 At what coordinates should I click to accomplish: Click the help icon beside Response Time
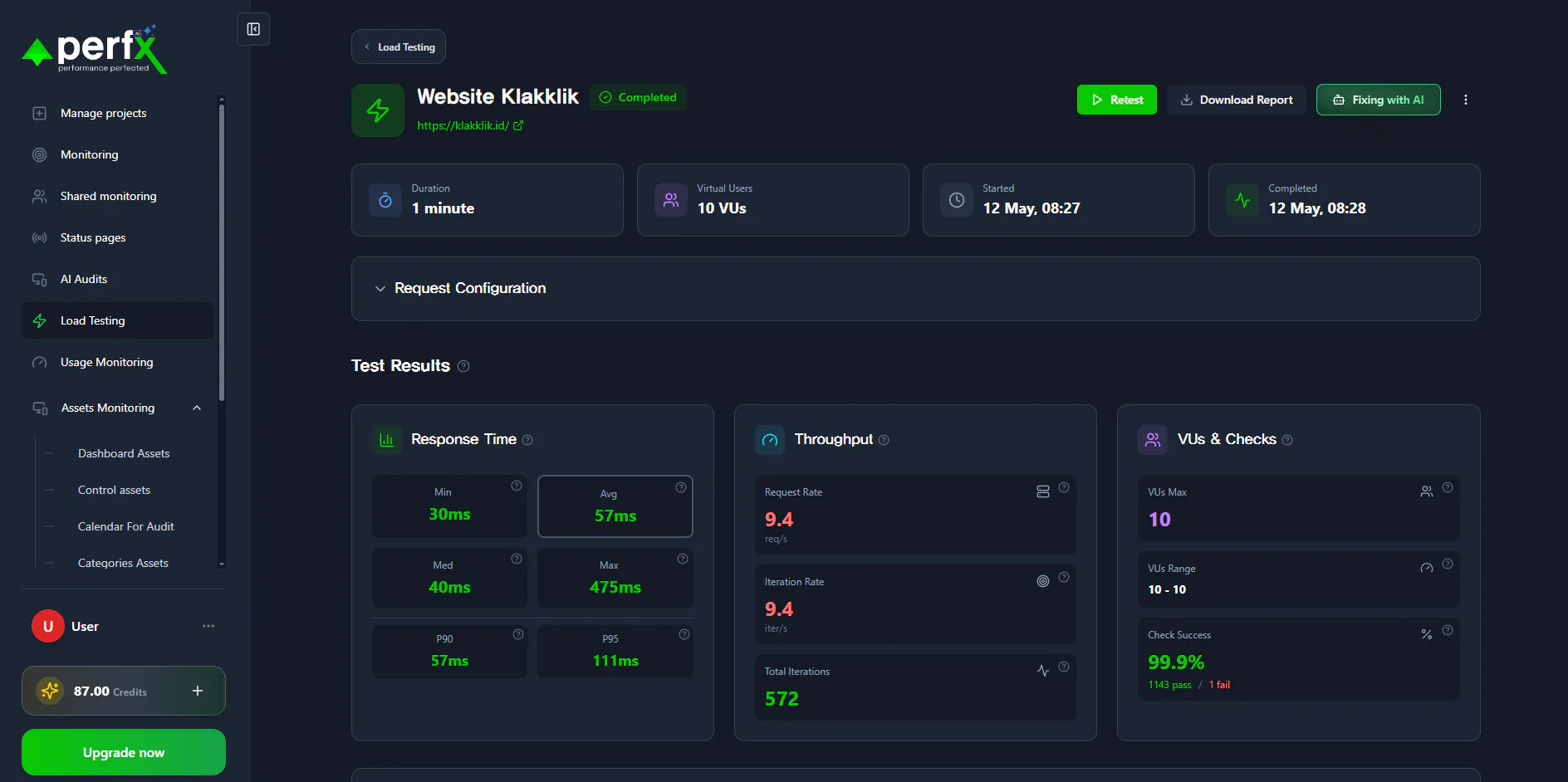tap(527, 440)
